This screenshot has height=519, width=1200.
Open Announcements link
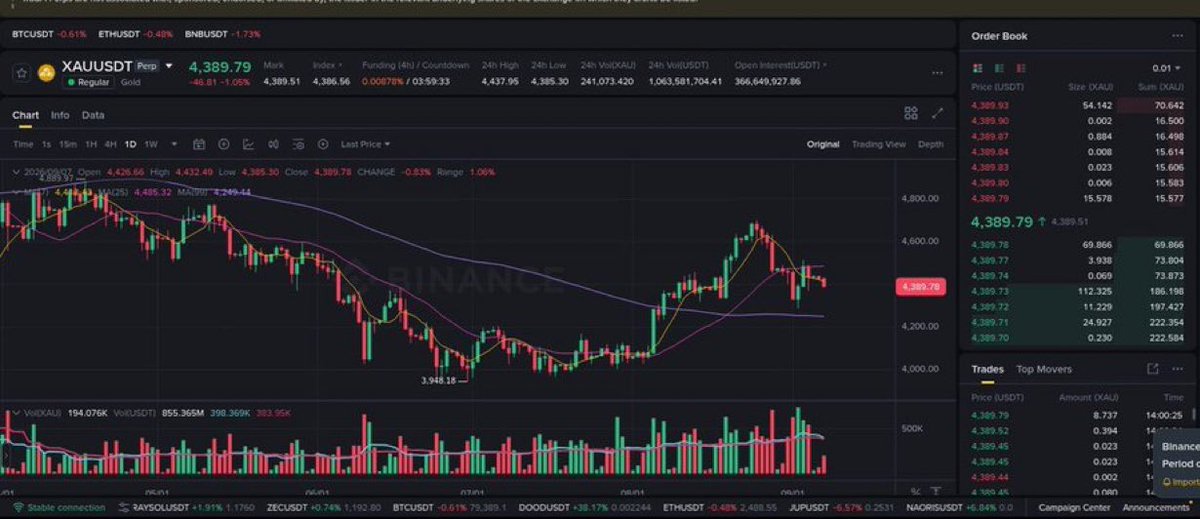tap(1156, 508)
